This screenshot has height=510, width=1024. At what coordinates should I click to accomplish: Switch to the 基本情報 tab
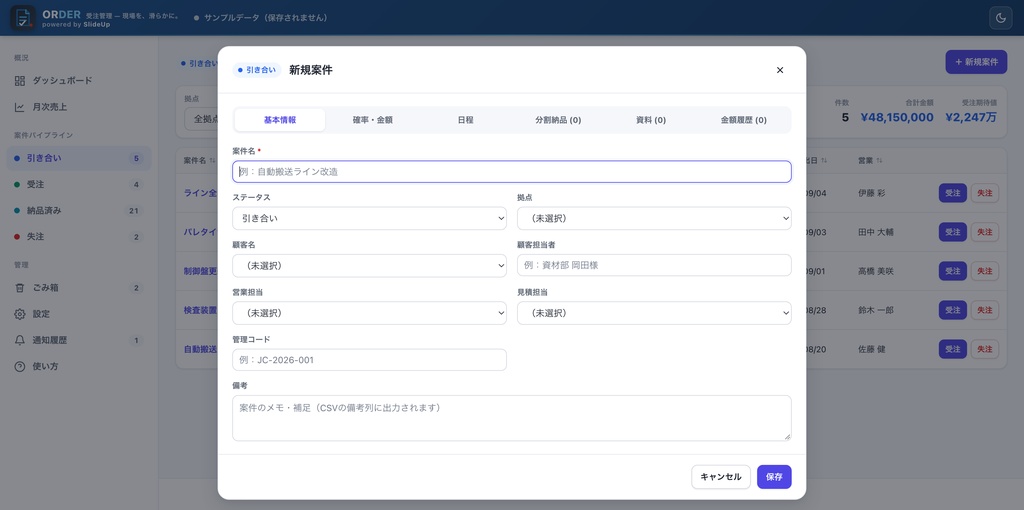point(280,120)
